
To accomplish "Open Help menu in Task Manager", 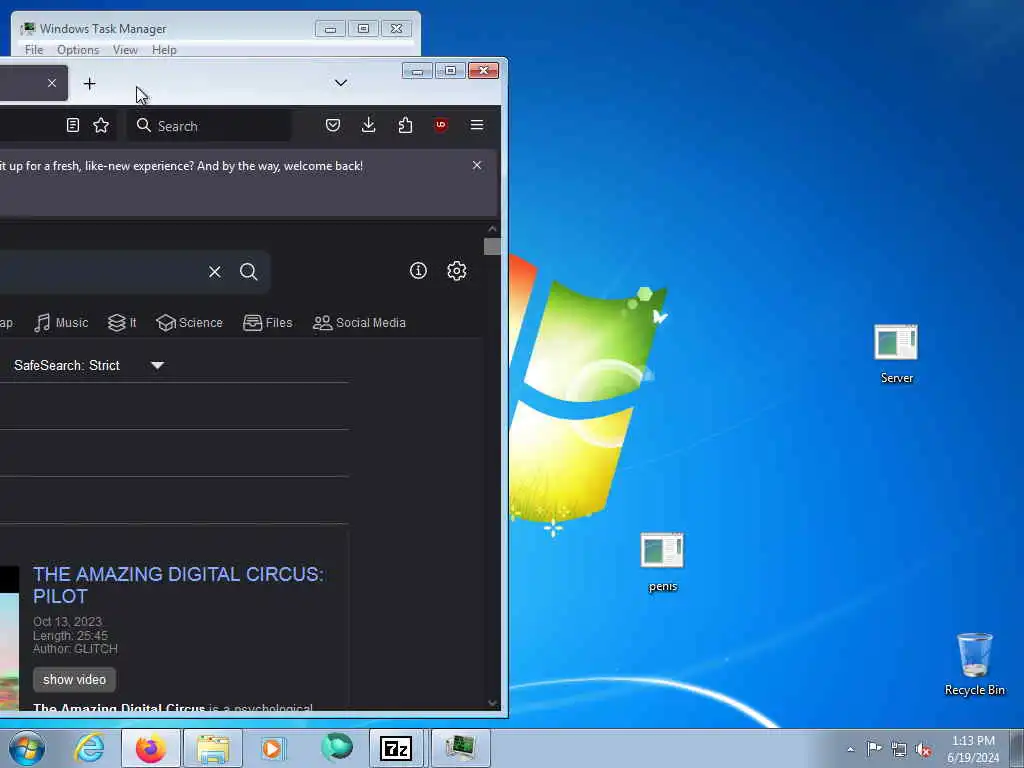I will [x=164, y=50].
